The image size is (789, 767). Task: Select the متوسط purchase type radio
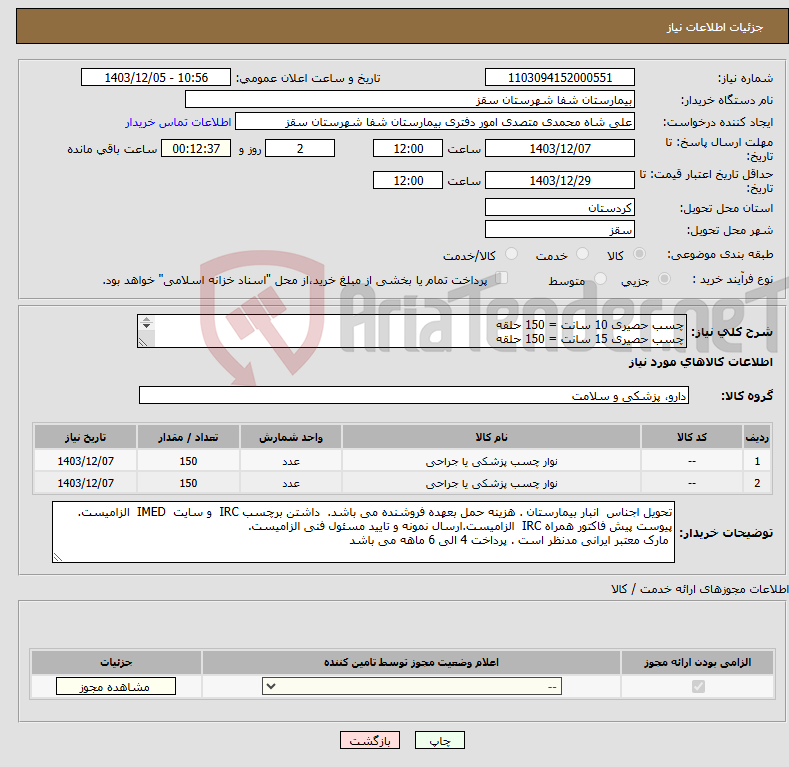[x=600, y=279]
